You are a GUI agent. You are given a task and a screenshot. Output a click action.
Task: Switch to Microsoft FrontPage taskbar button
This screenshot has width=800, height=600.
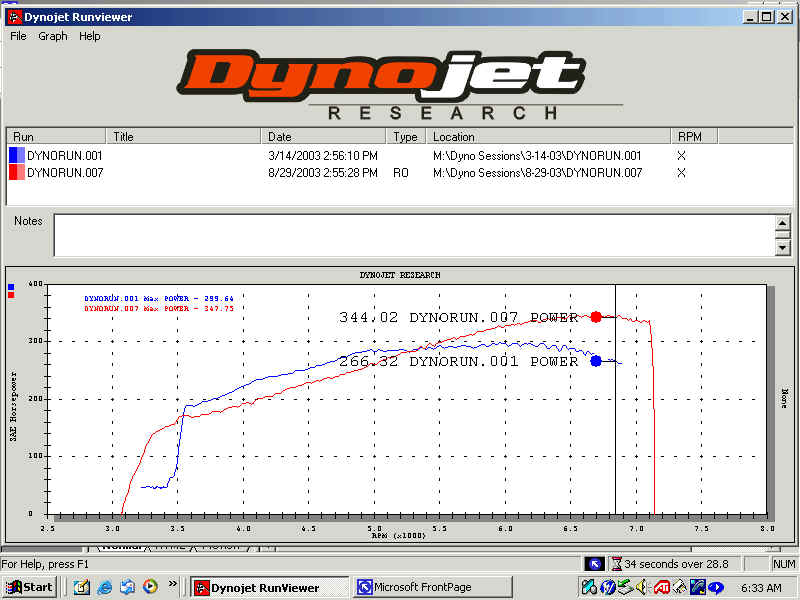[432, 587]
